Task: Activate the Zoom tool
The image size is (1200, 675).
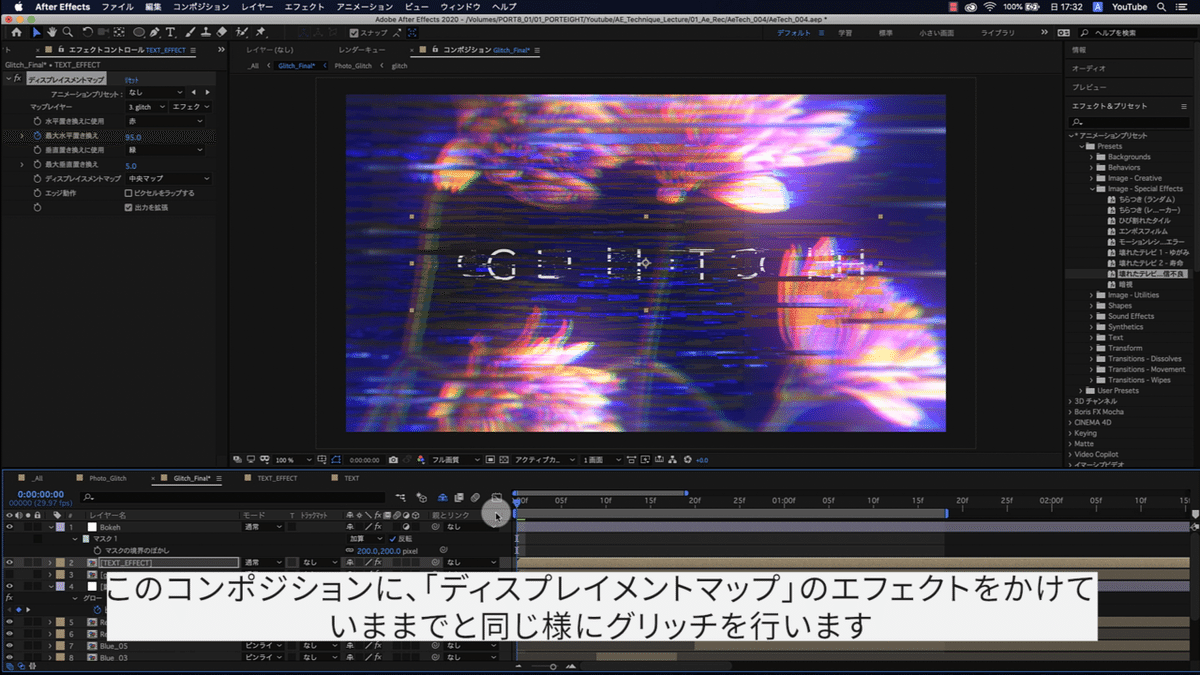Action: [x=68, y=35]
